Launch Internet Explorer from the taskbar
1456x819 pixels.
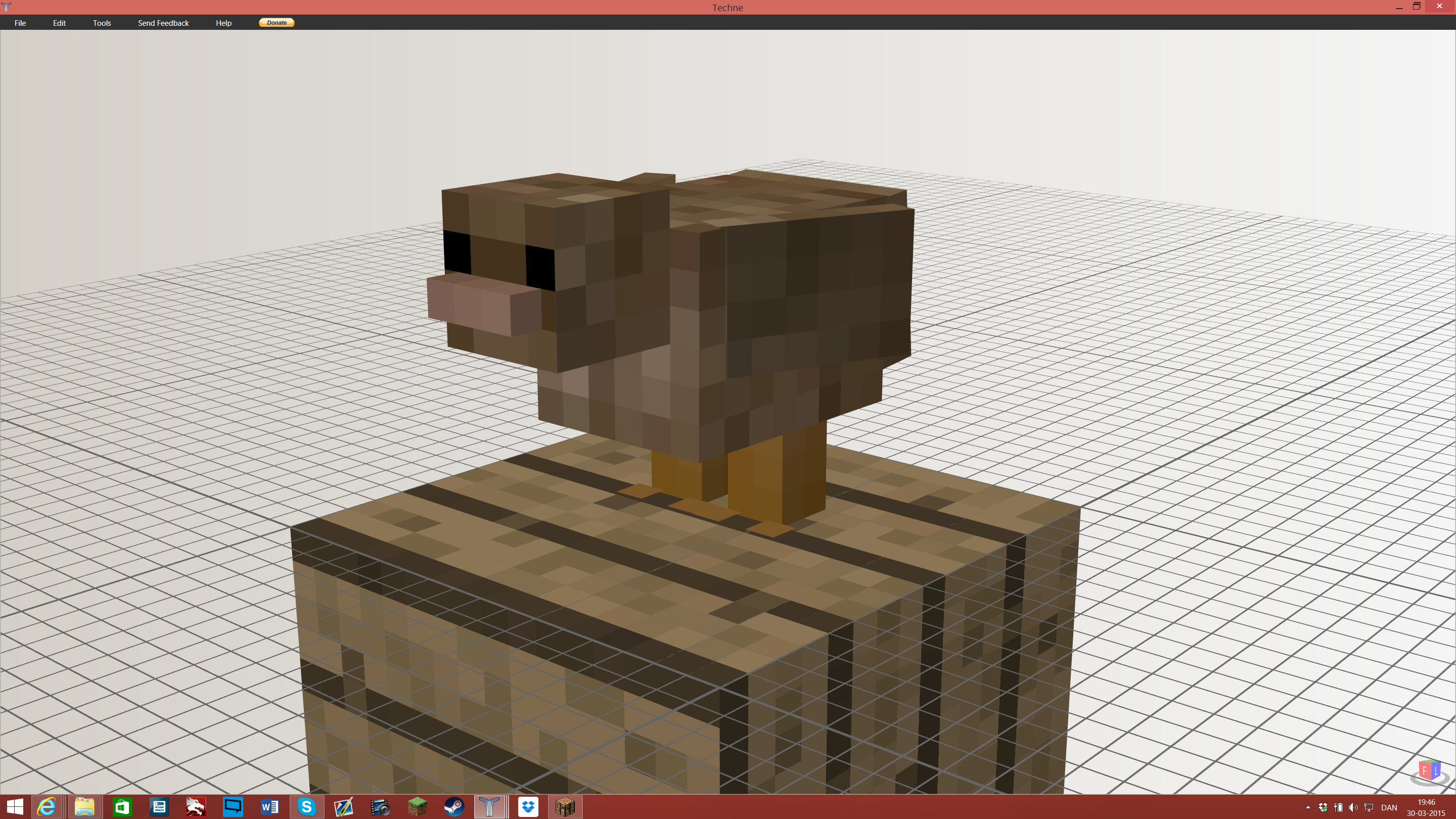47,806
